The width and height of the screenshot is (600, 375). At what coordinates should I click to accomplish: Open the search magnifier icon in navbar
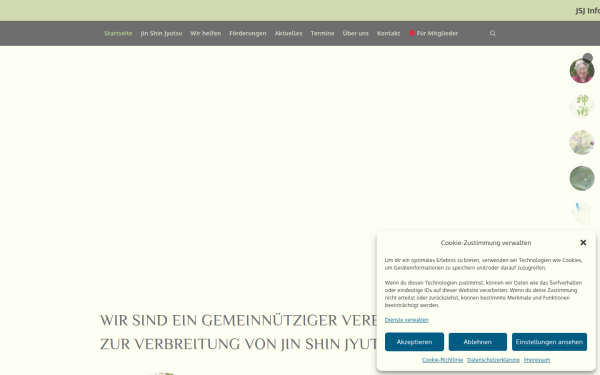[492, 33]
